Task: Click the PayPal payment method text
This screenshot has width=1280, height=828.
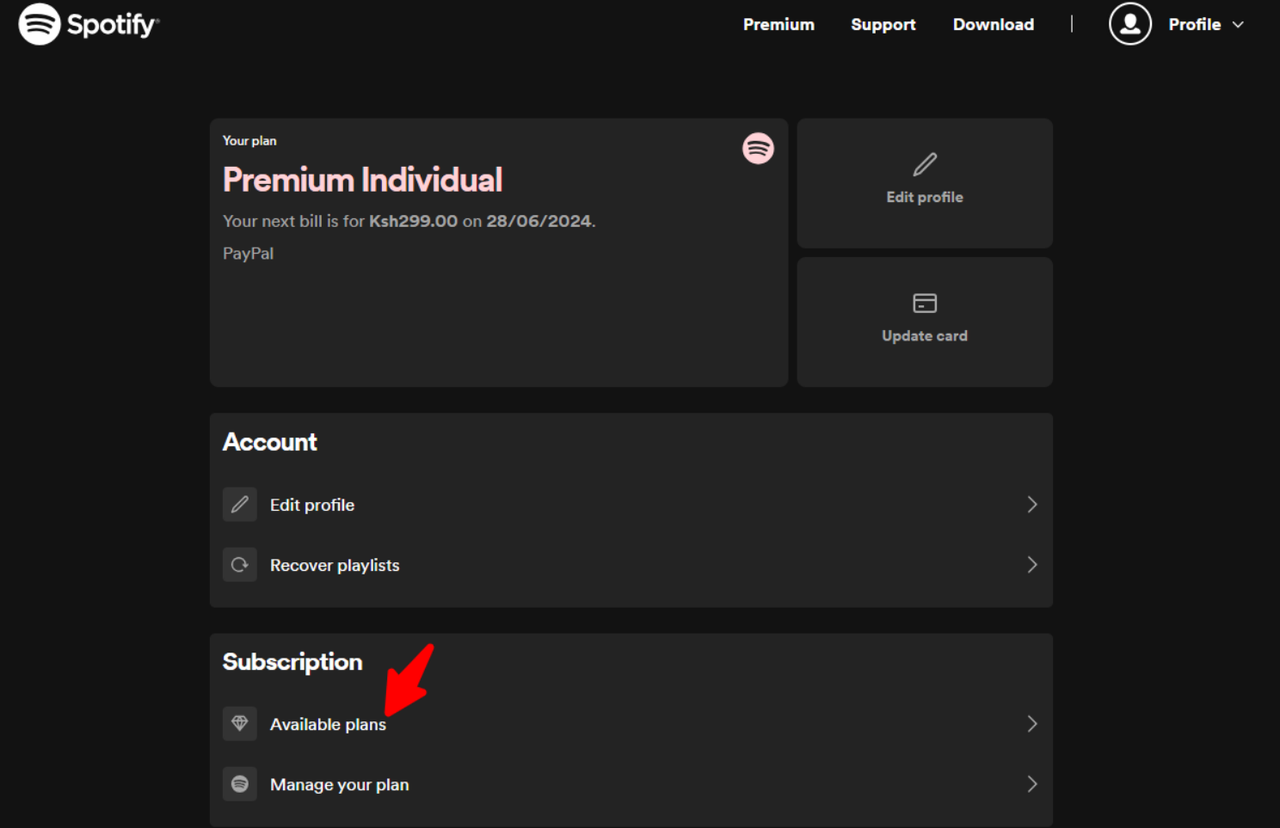Action: tap(247, 253)
